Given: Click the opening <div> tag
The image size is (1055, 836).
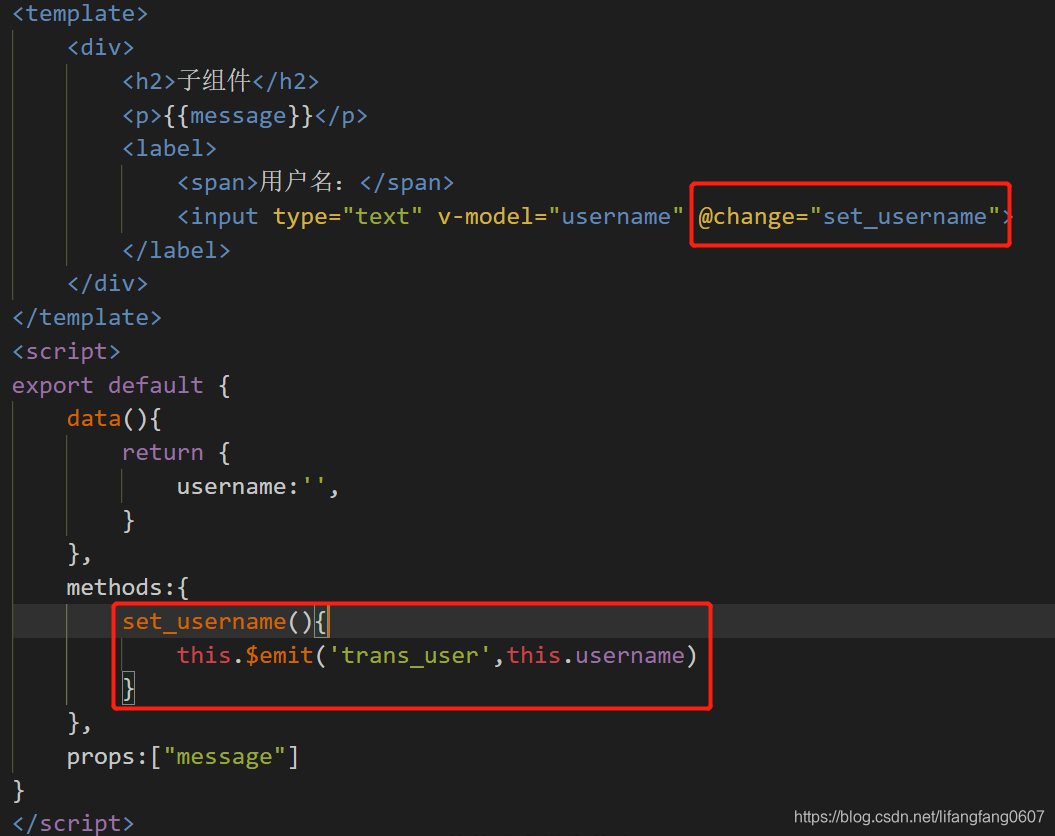Looking at the screenshot, I should coord(101,48).
